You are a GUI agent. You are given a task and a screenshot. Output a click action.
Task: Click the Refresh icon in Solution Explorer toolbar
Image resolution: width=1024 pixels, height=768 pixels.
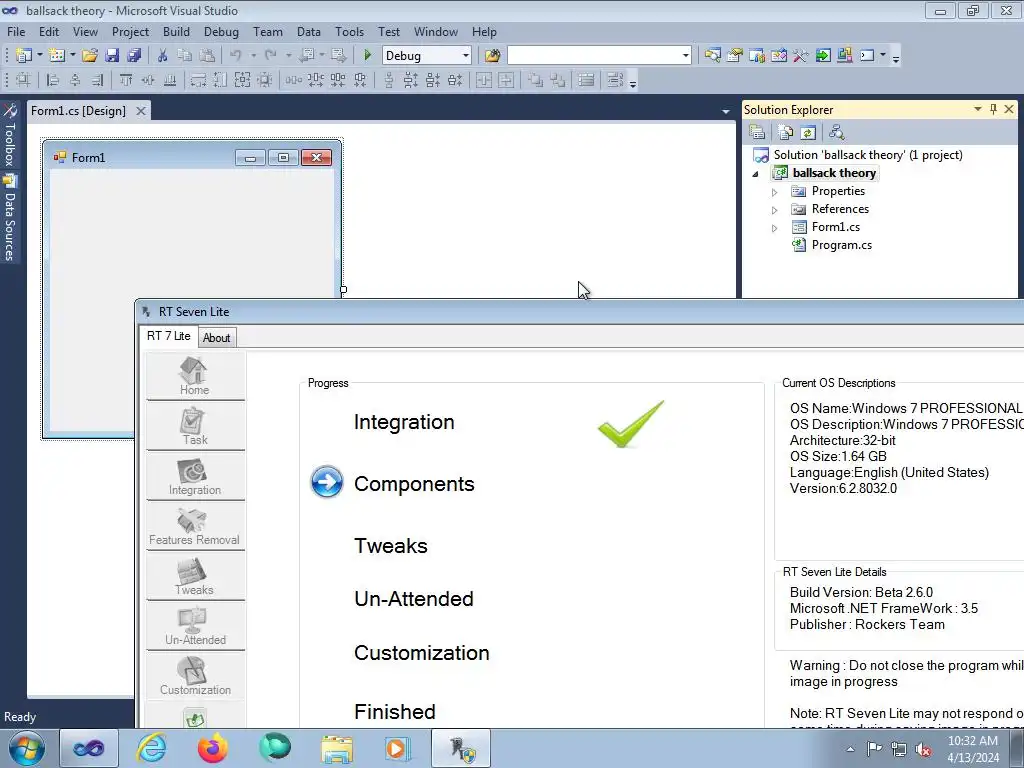[x=808, y=133]
